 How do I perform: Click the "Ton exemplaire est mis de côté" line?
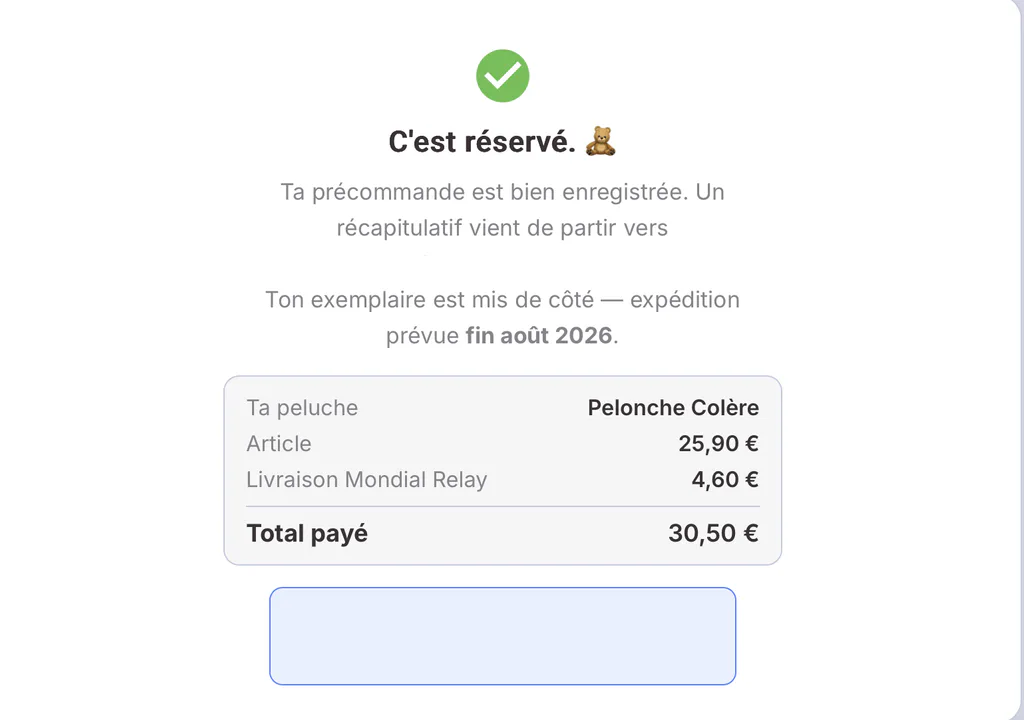click(430, 300)
